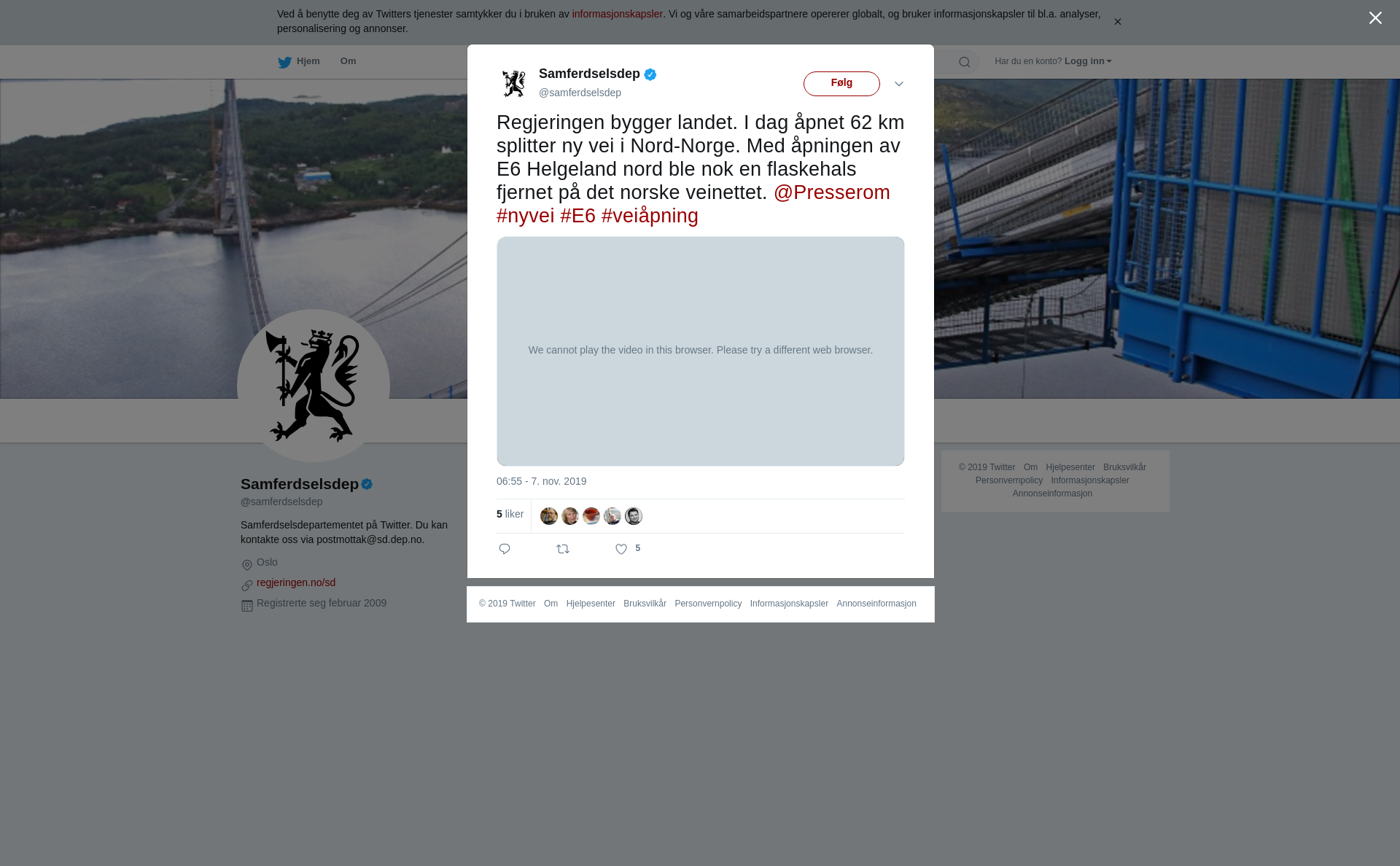Follow Samferdselsdep with the Følg button
This screenshot has width=1400, height=866.
click(x=841, y=84)
